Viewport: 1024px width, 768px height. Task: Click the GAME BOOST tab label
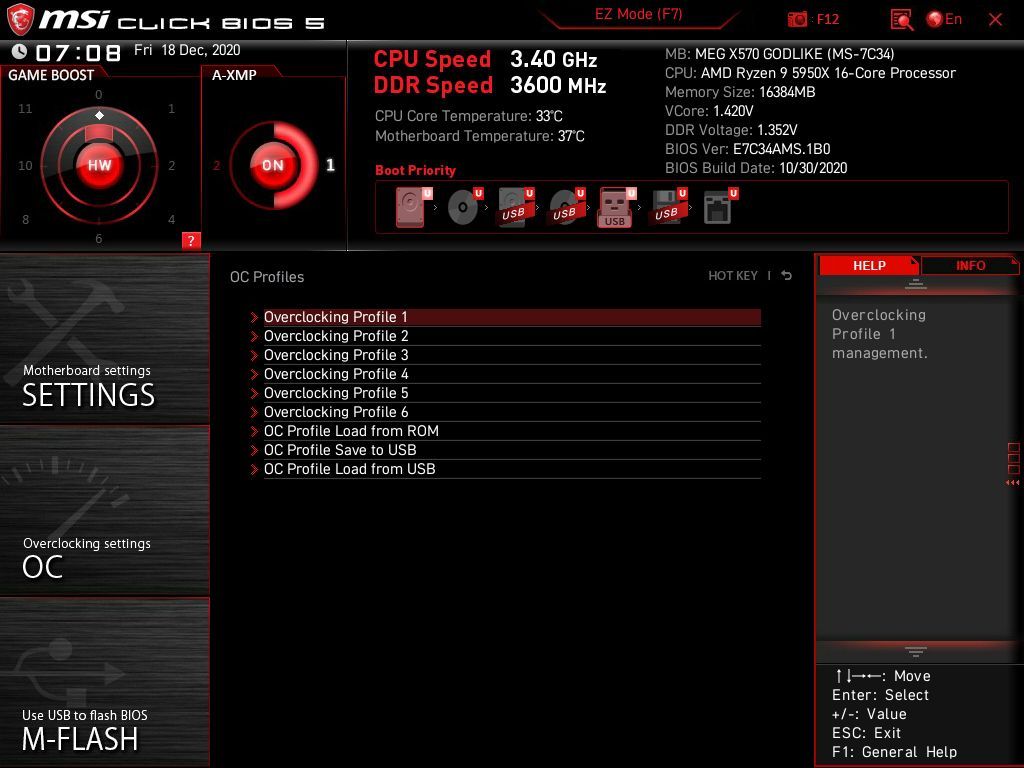[x=51, y=75]
